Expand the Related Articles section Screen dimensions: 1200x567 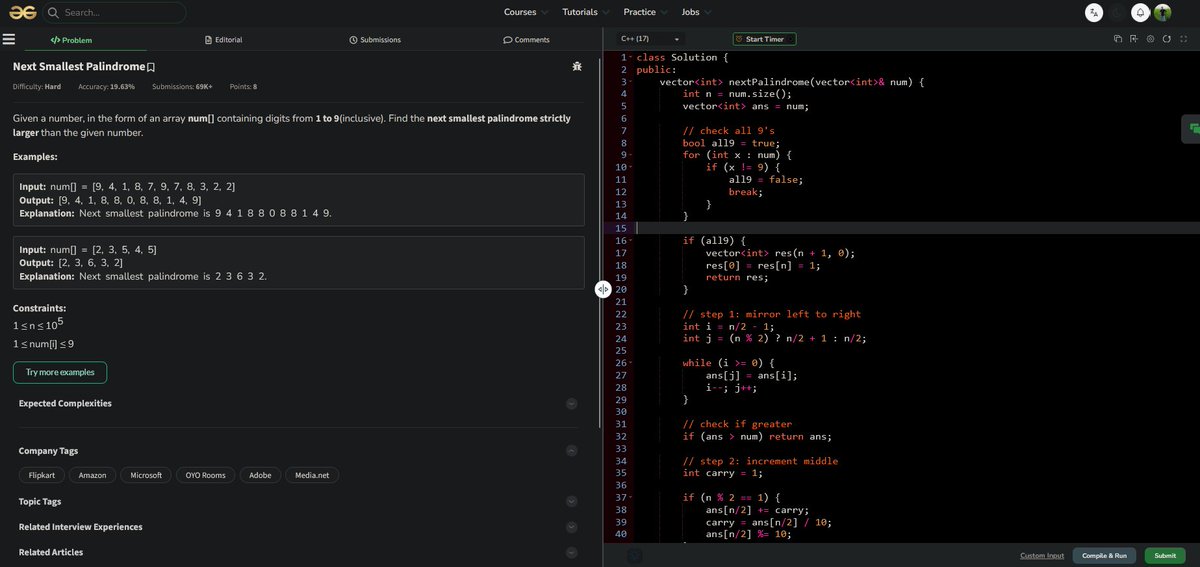tap(571, 552)
